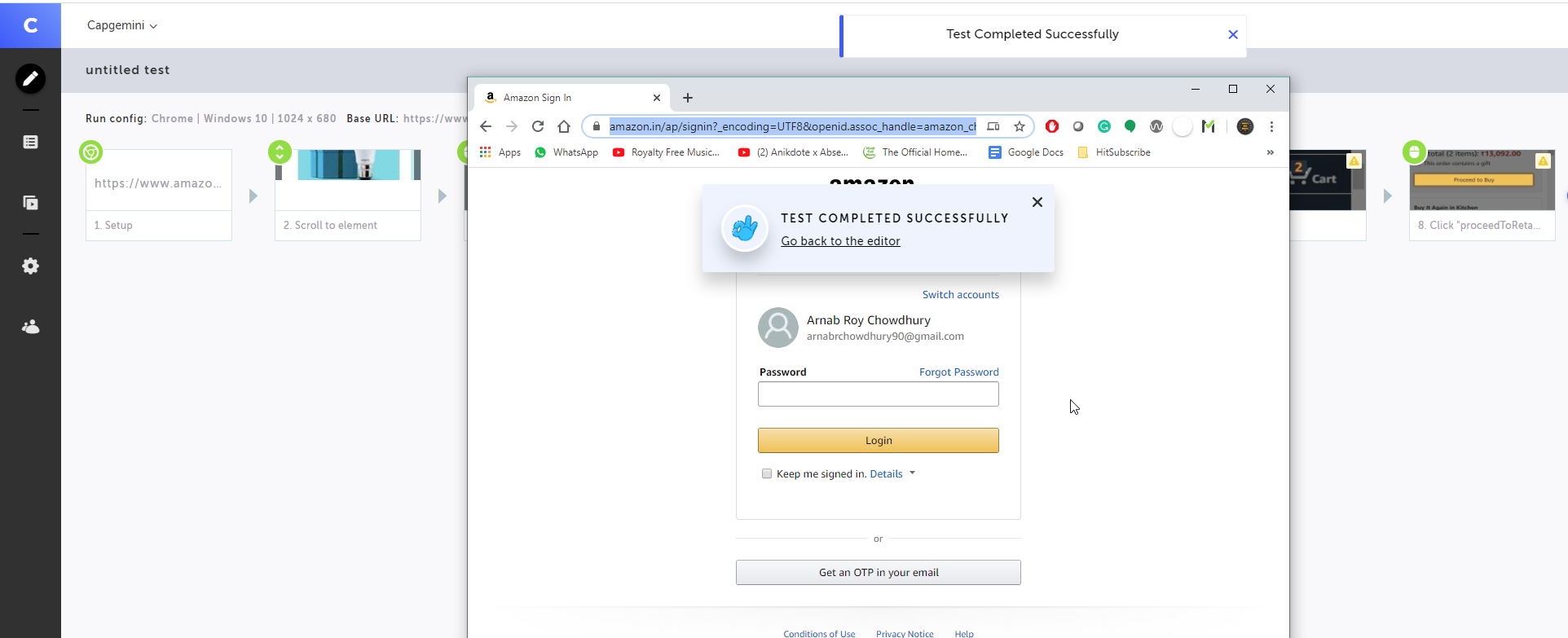Click the WordPress-style W extension icon

coord(1156,126)
